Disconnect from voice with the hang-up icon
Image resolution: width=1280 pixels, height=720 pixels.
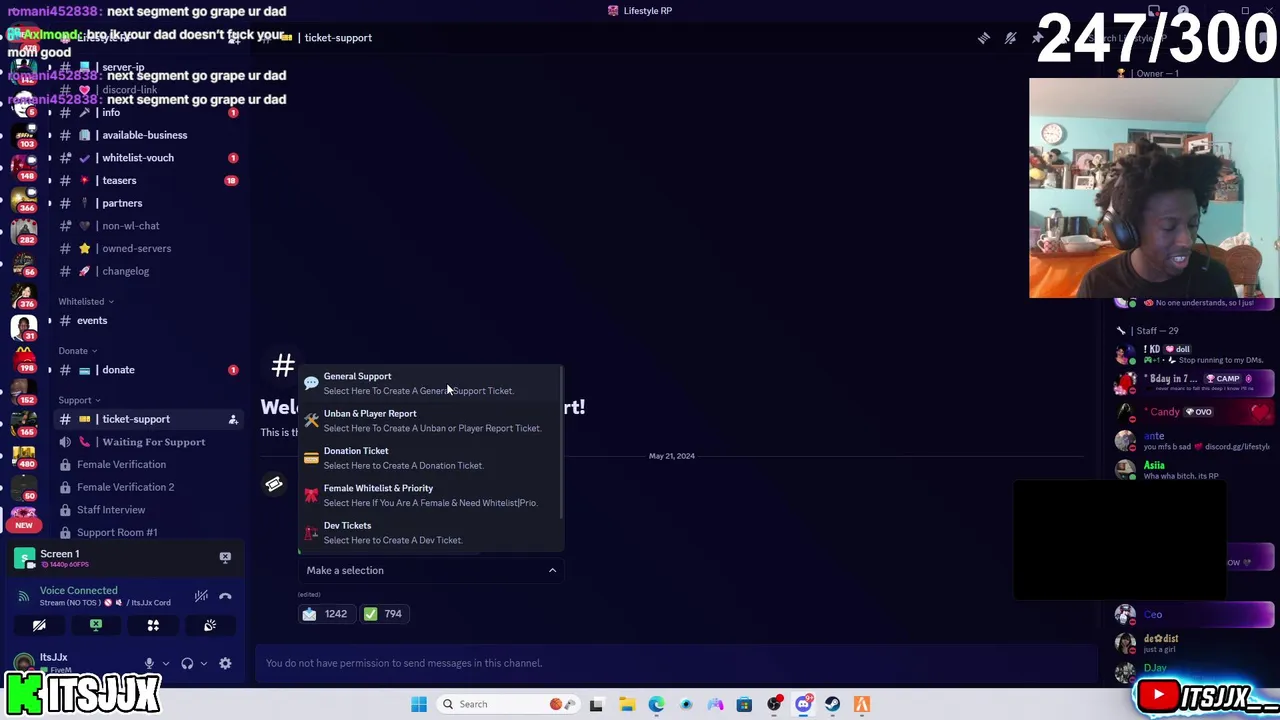pyautogui.click(x=225, y=596)
